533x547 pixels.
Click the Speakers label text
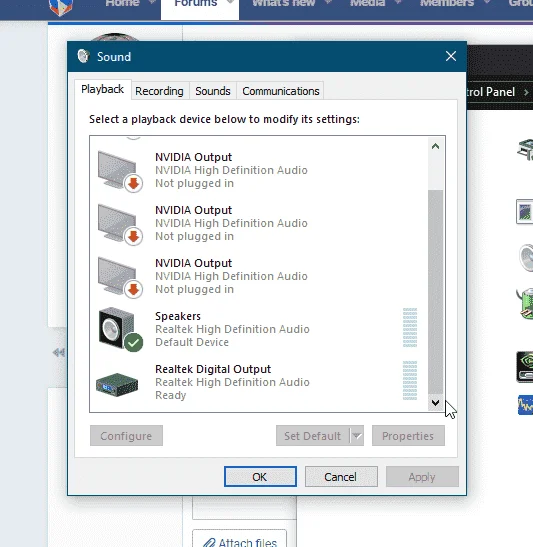pyautogui.click(x=178, y=316)
